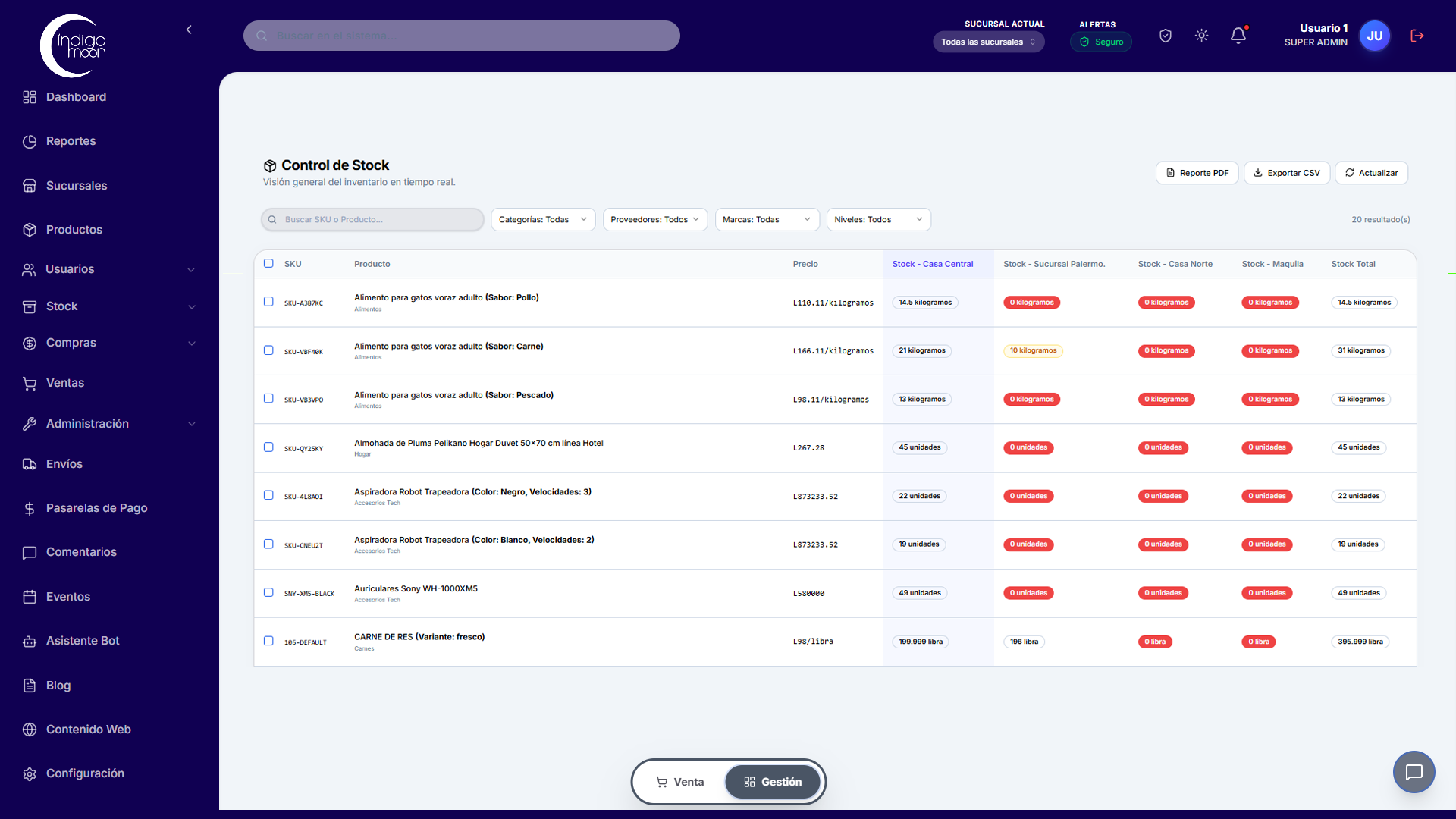The width and height of the screenshot is (1456, 819).
Task: Open the JU user avatar
Action: coord(1374,35)
